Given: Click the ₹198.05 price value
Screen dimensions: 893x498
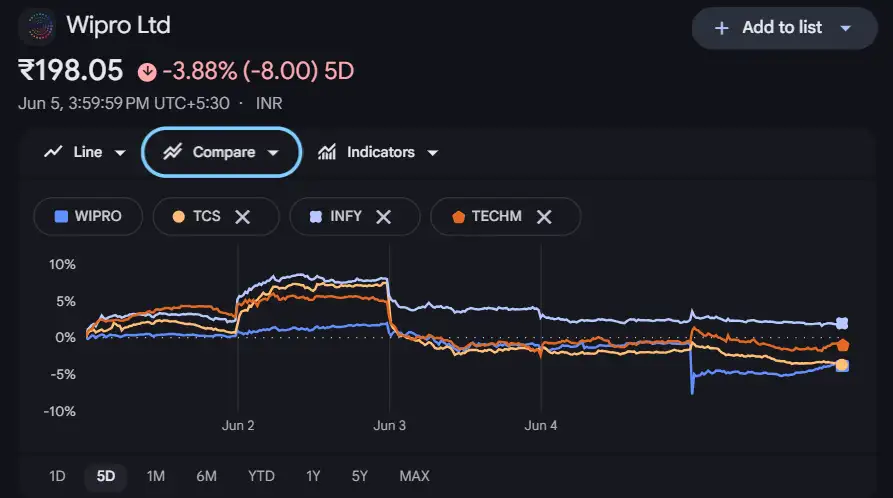Looking at the screenshot, I should pyautogui.click(x=71, y=71).
